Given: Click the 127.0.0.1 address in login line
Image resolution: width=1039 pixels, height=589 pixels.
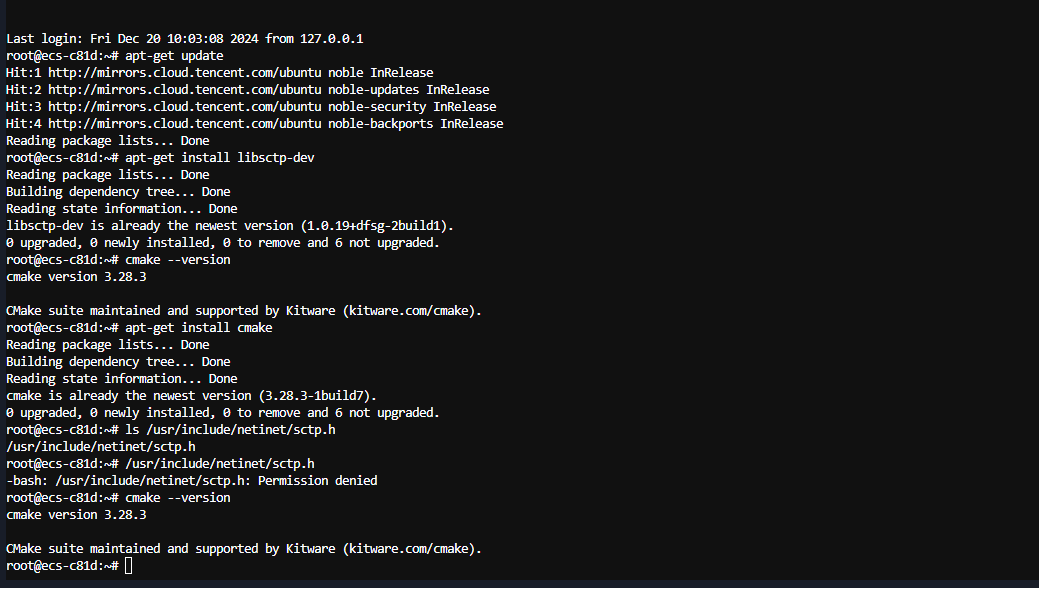Looking at the screenshot, I should [331, 38].
